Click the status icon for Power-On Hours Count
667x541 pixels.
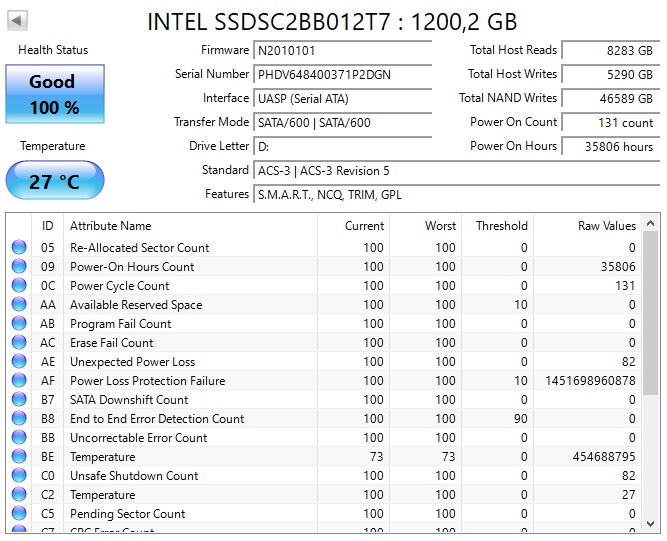point(19,266)
